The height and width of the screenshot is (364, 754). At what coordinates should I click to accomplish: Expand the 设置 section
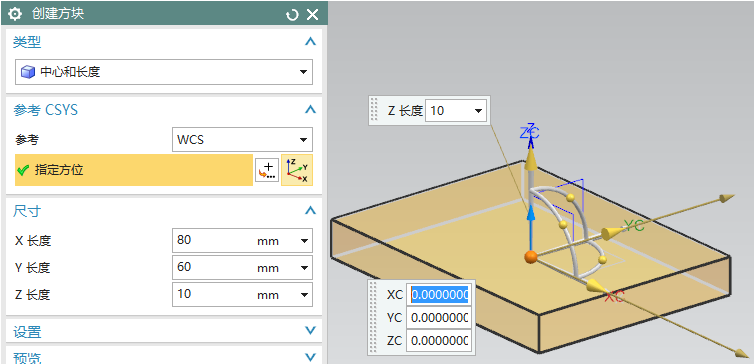point(311,330)
